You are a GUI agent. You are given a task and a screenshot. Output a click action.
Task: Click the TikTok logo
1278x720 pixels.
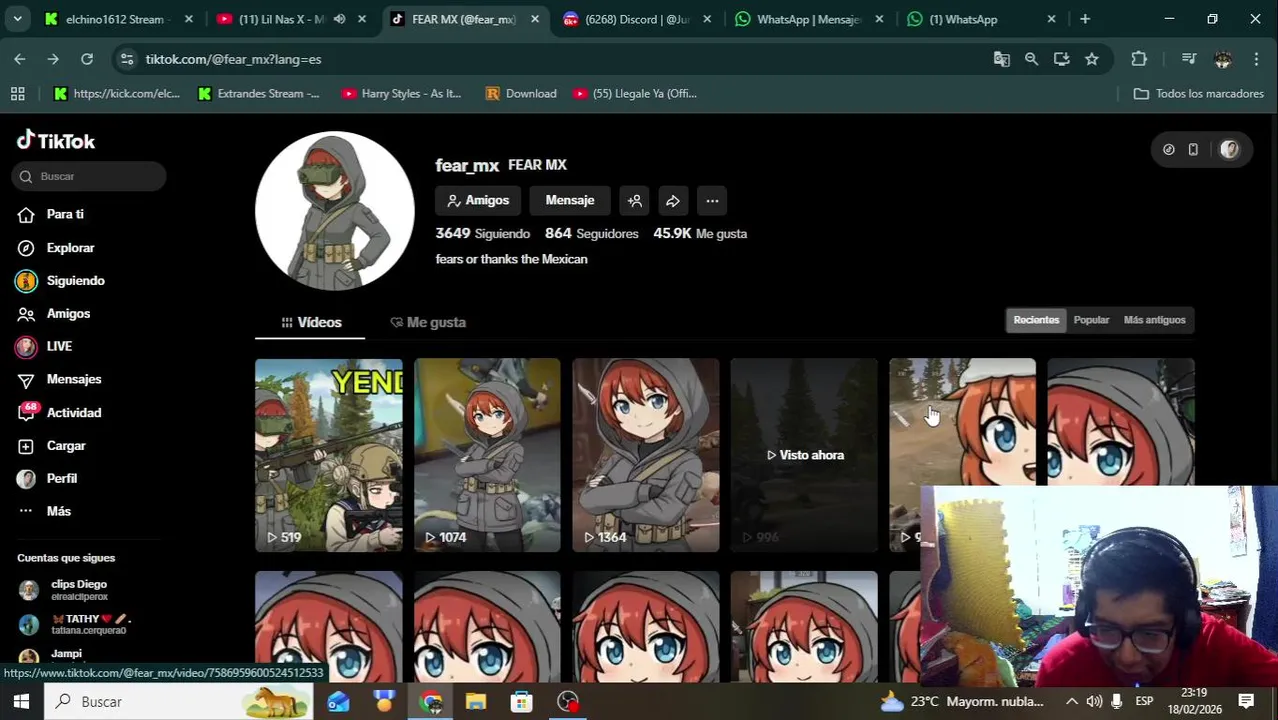point(56,141)
